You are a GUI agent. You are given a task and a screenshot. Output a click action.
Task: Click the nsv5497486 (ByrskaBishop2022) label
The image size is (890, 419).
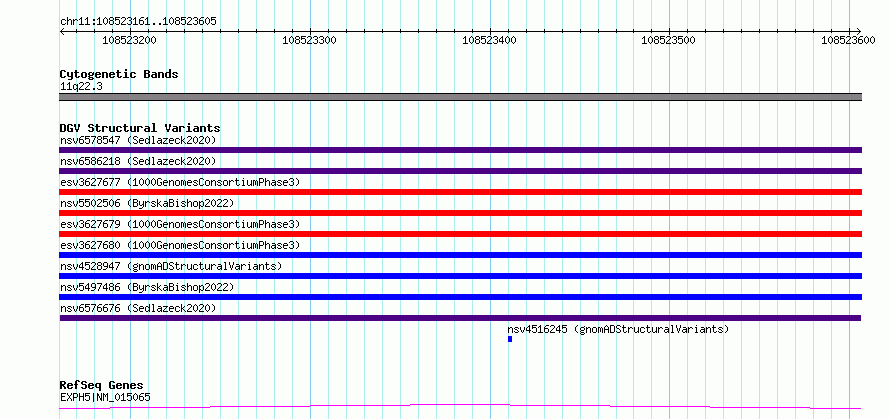coord(147,287)
